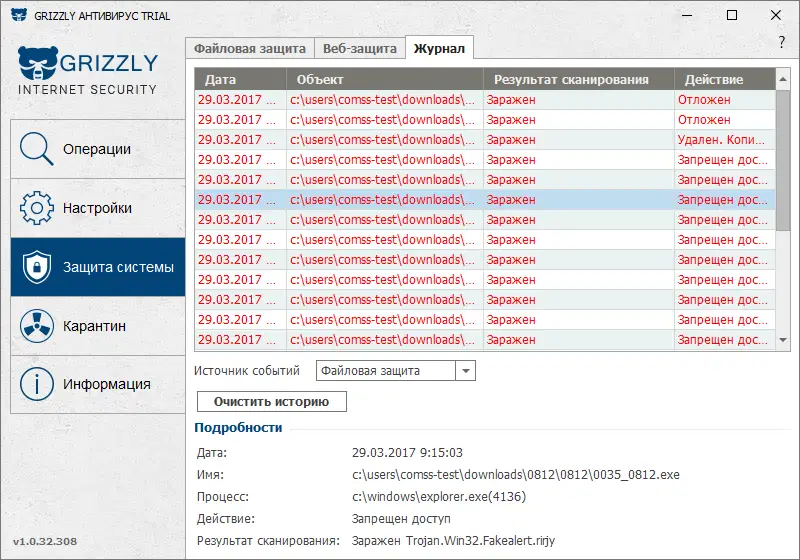Viewport: 800px width, 560px height.
Task: Click the Защита системы shield icon
Action: click(36, 267)
